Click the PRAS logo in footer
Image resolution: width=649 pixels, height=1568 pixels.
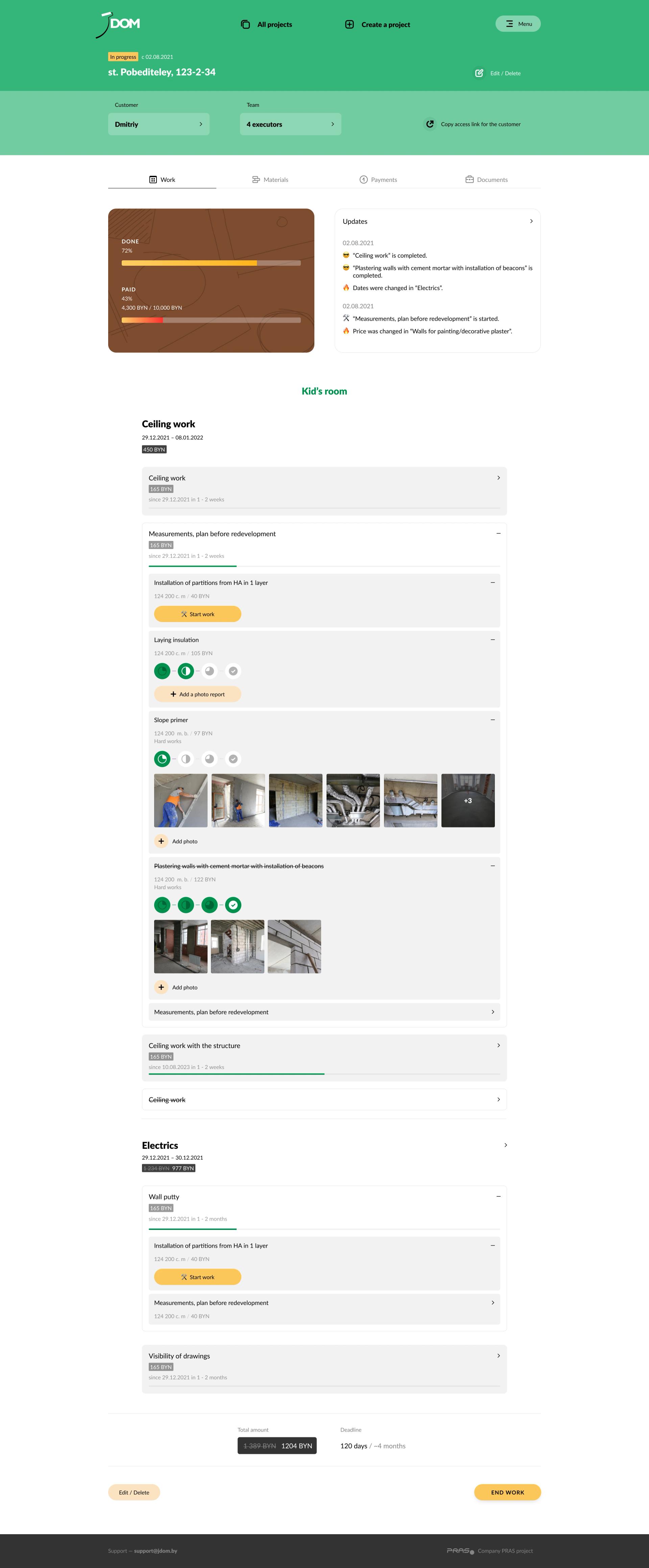pyautogui.click(x=460, y=1551)
